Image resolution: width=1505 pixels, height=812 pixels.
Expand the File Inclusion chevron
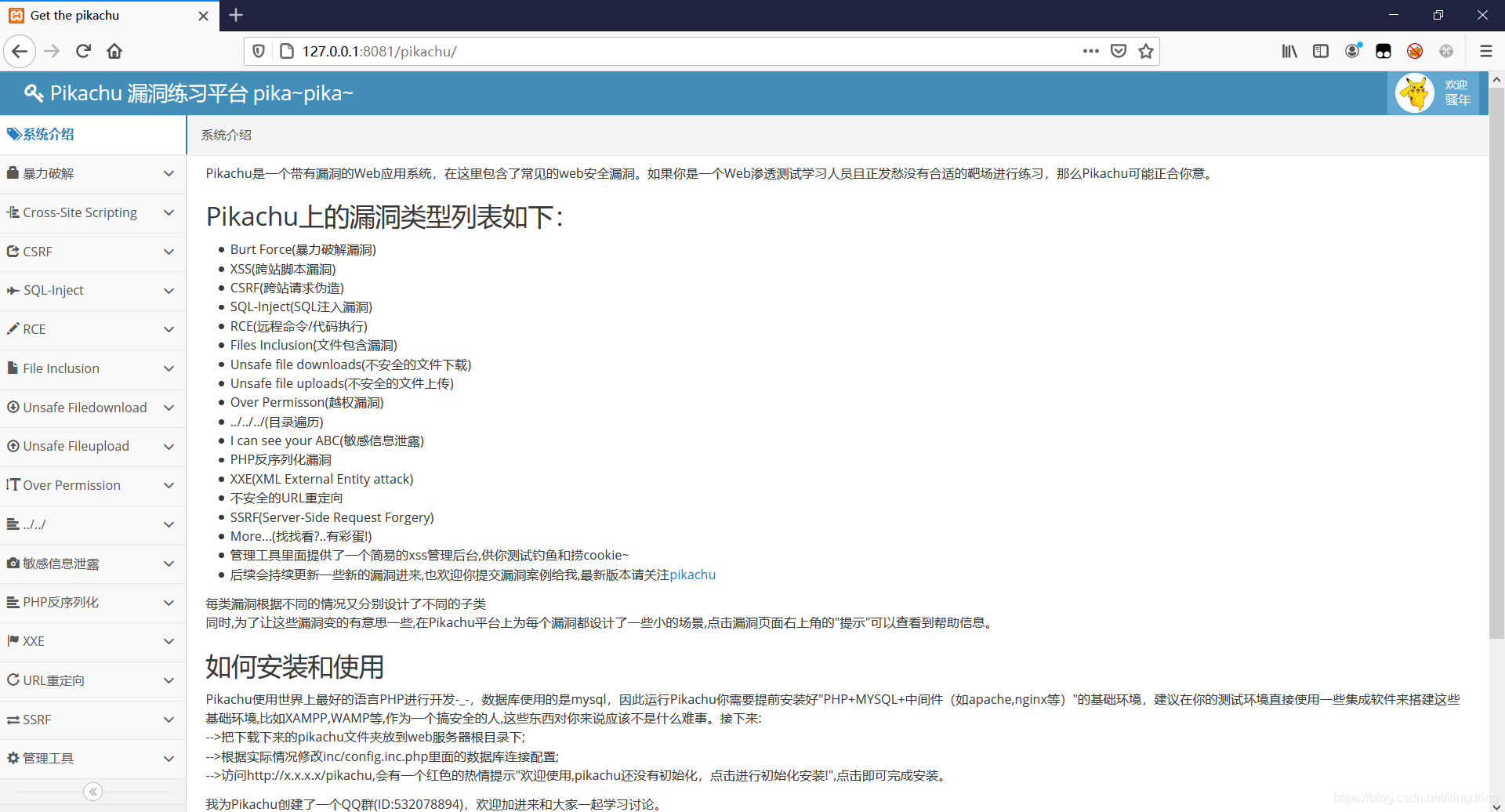point(169,368)
